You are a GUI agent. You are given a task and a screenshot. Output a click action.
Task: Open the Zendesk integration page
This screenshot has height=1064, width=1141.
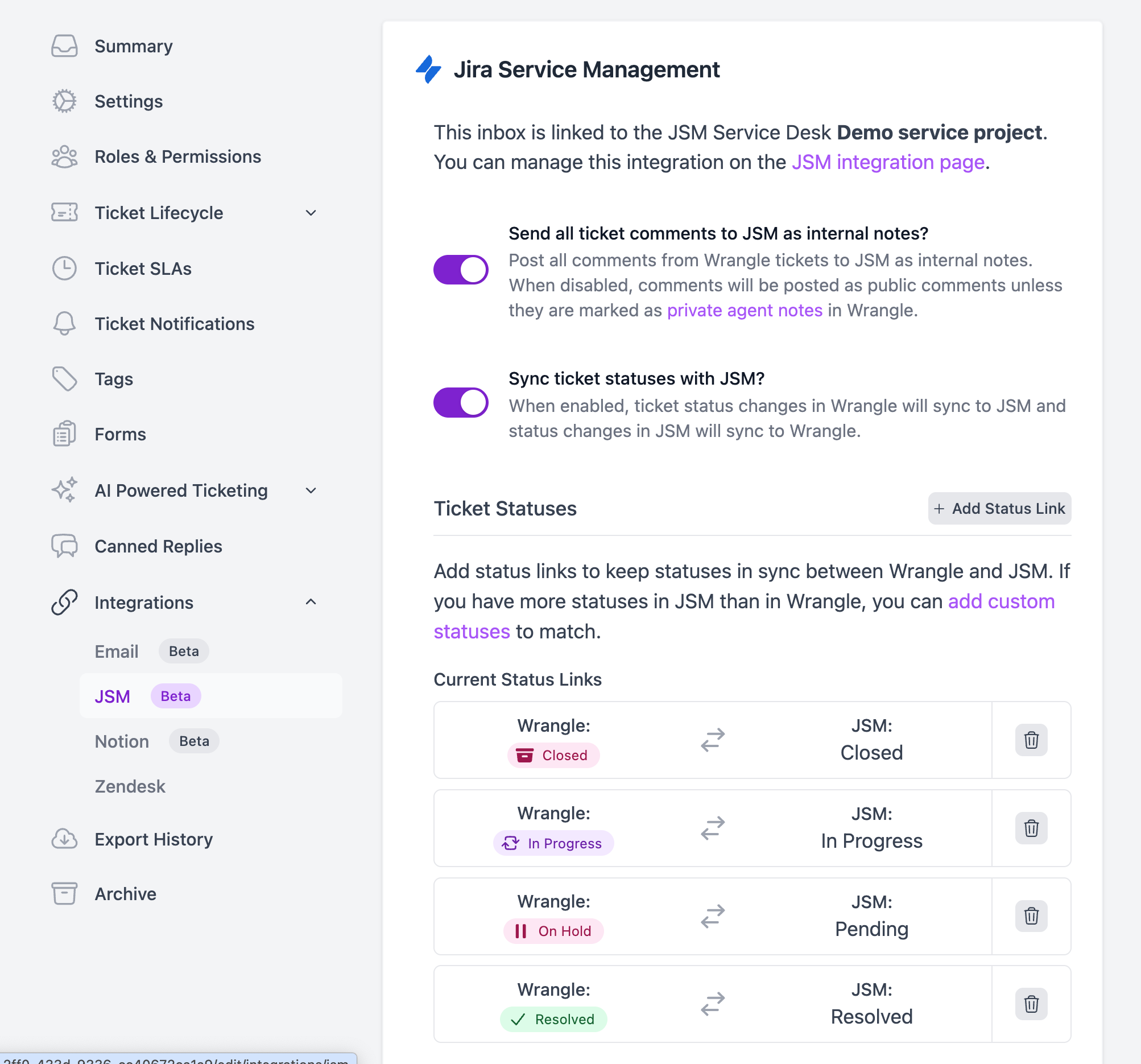tap(130, 786)
